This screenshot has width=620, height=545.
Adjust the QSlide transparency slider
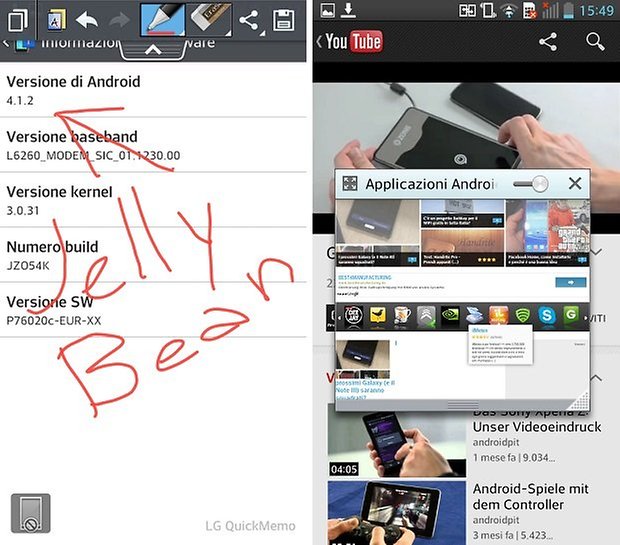click(x=531, y=184)
